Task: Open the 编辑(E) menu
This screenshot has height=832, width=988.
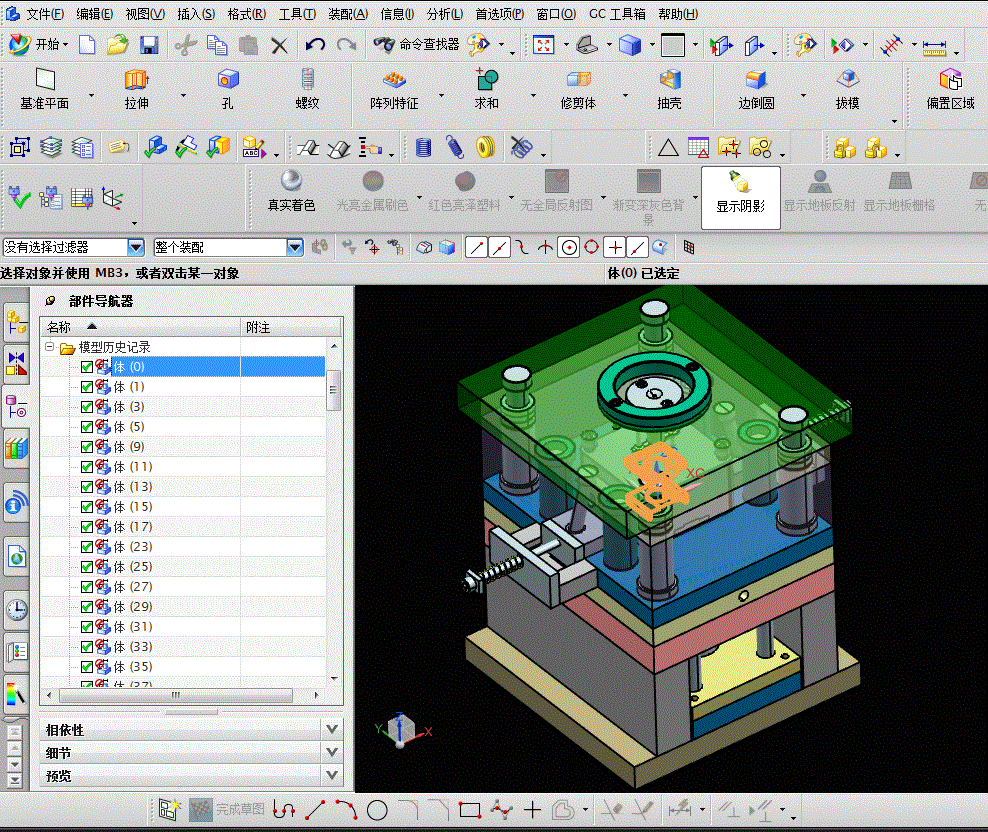Action: coord(95,14)
